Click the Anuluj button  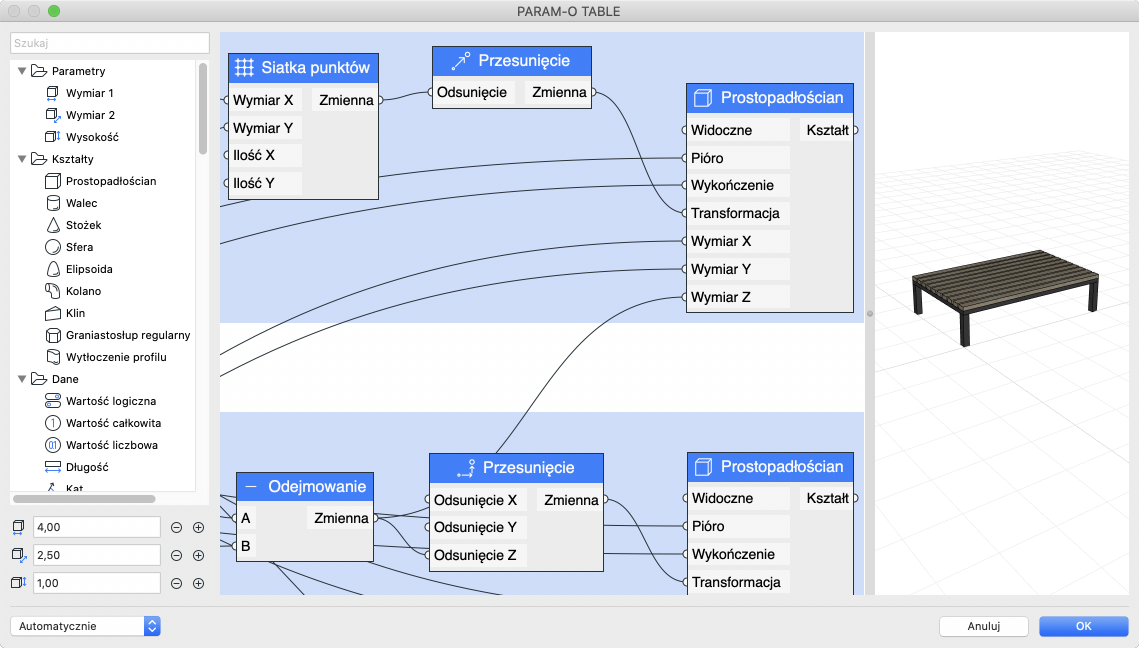pyautogui.click(x=983, y=626)
